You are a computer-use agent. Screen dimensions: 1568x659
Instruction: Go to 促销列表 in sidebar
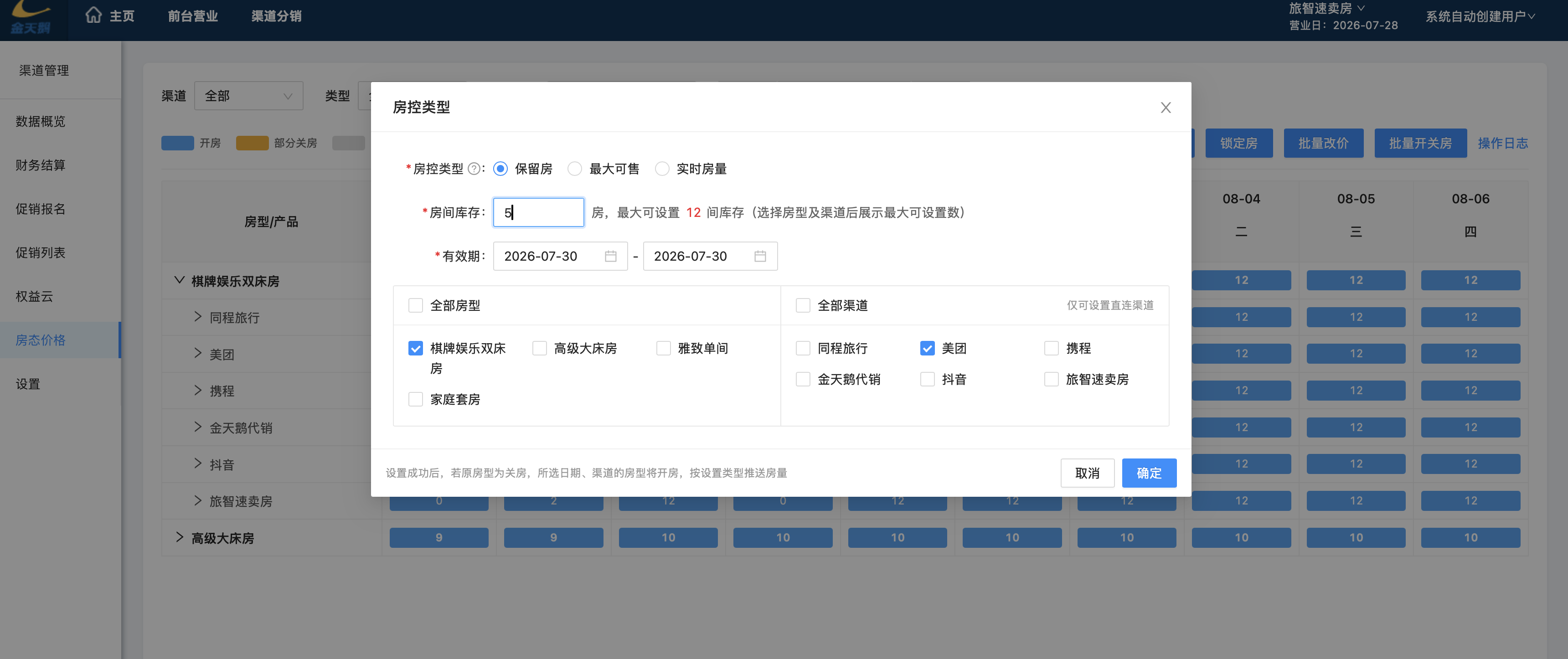coord(41,253)
